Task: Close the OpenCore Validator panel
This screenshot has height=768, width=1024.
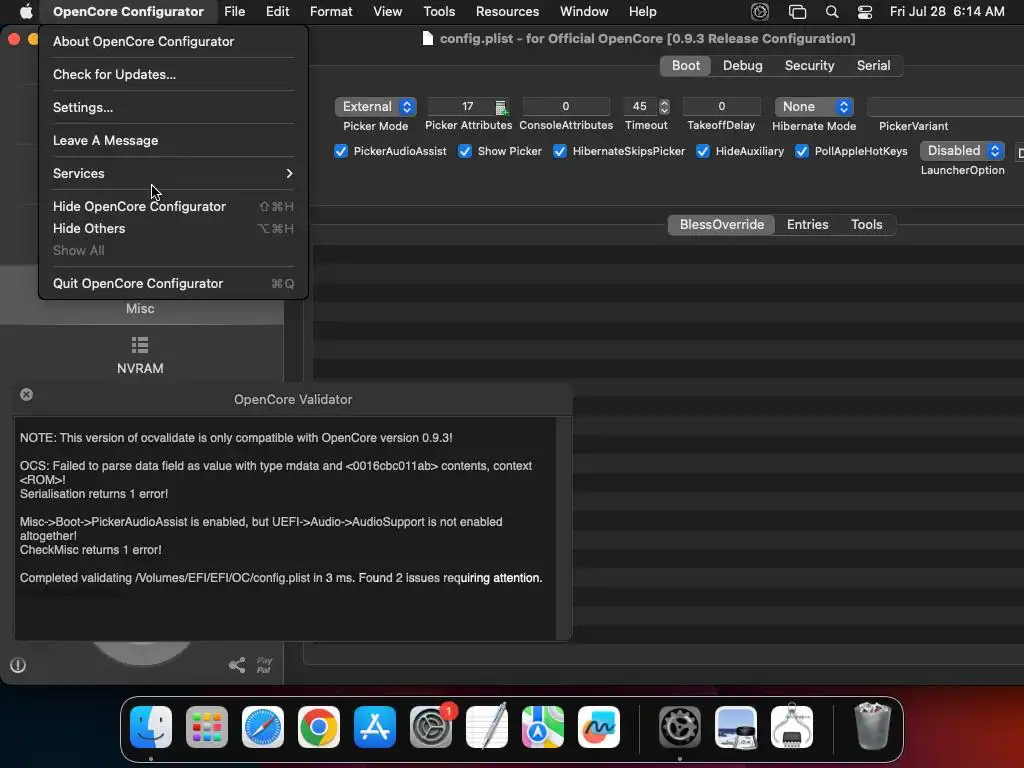Action: click(26, 394)
